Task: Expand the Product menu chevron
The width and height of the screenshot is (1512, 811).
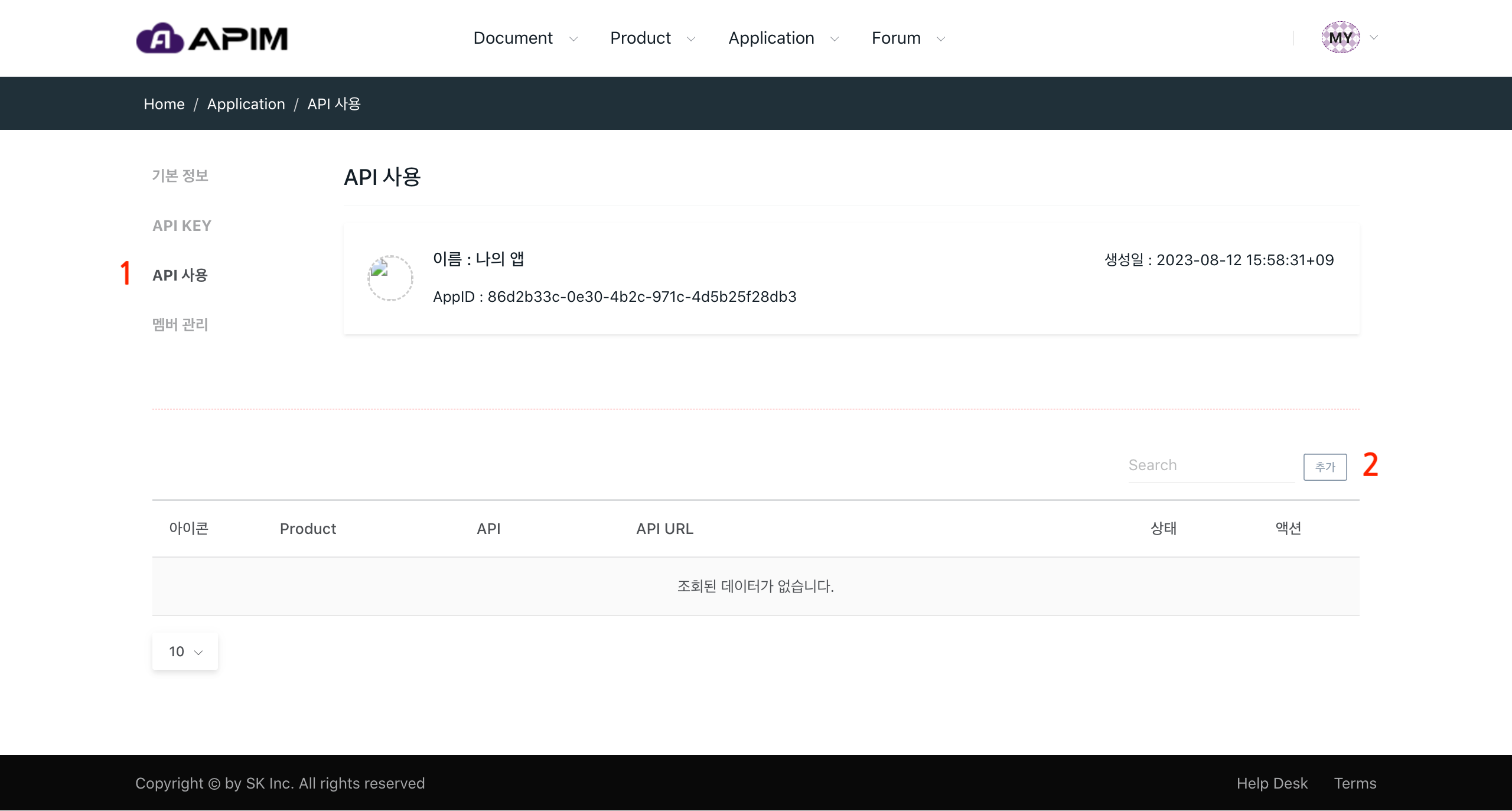Action: click(691, 39)
